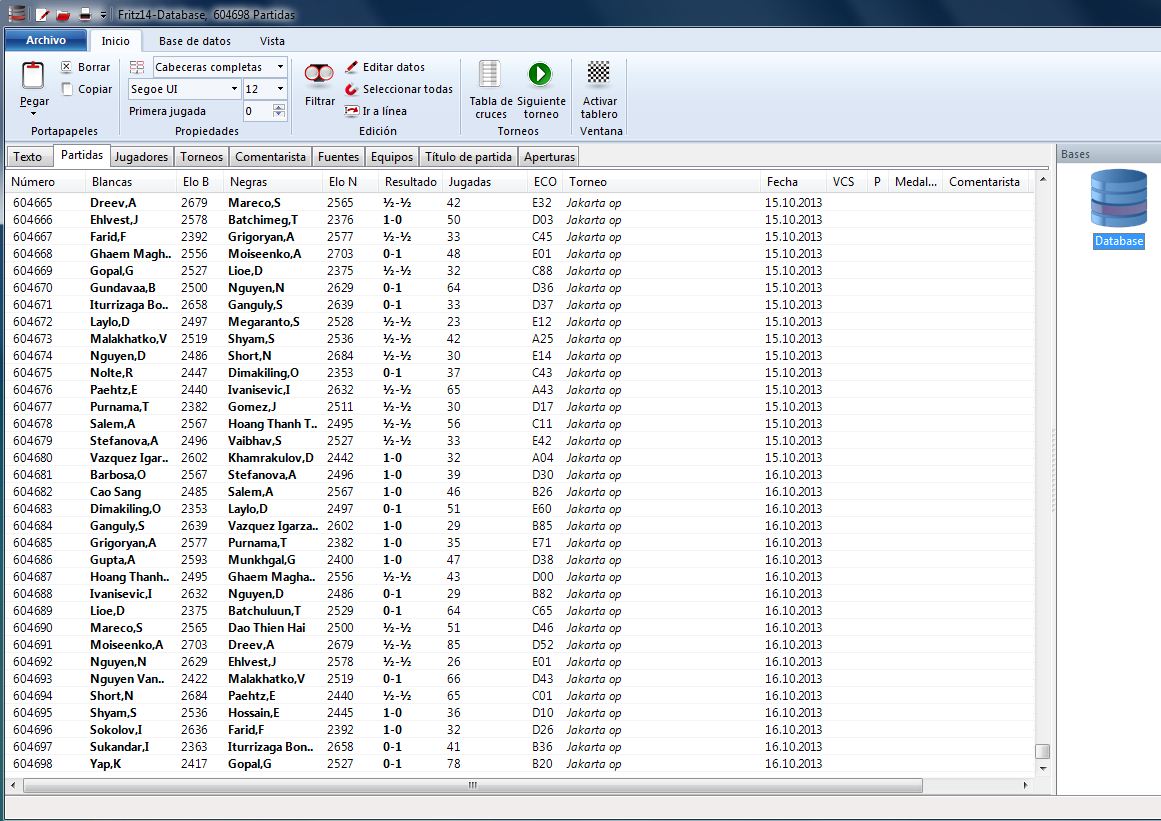Open the quick access toolbar customize arrow
Screen dimensions: 1161x821
[103, 15]
